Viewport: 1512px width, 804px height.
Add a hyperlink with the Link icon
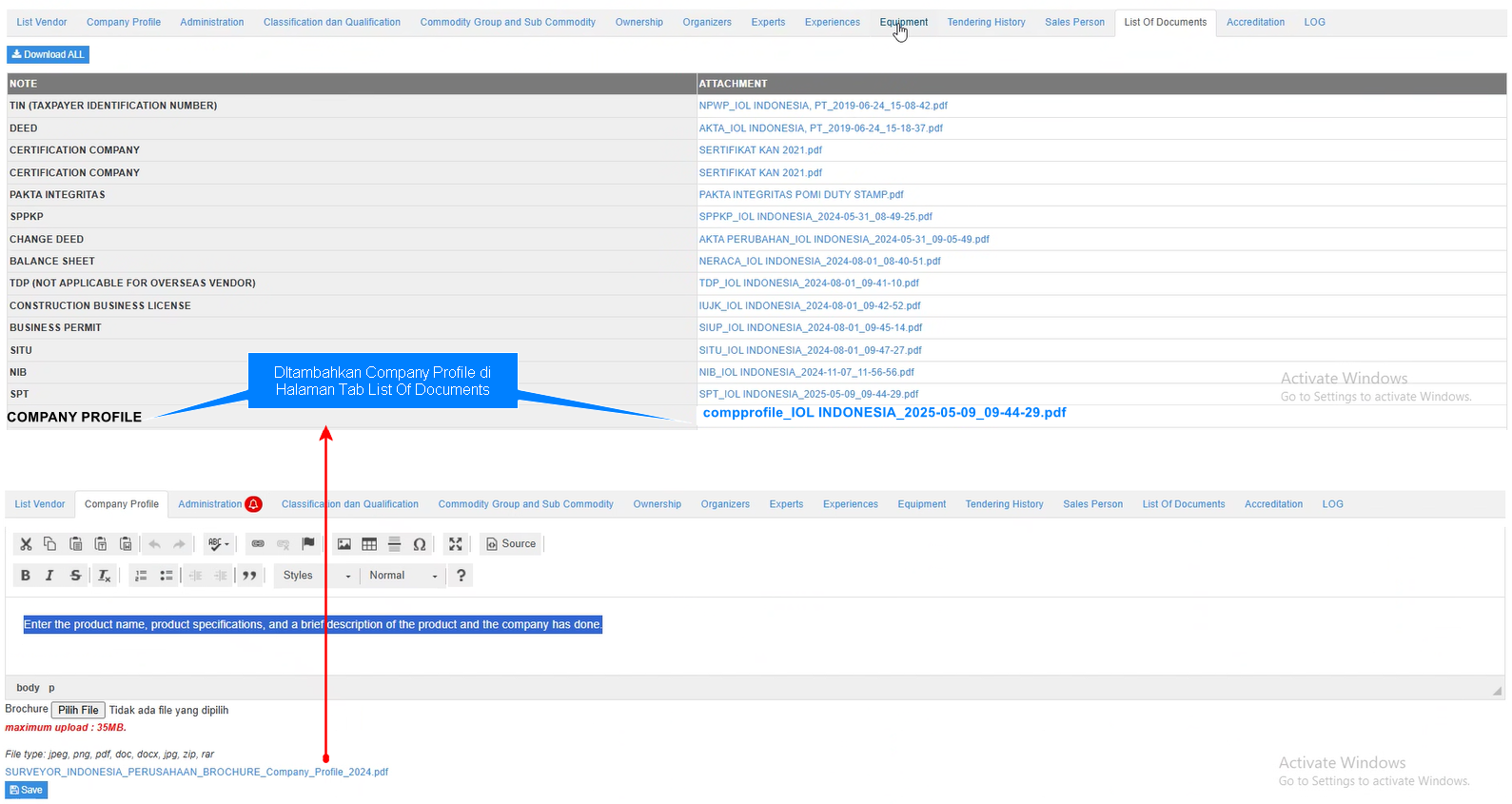[x=258, y=544]
